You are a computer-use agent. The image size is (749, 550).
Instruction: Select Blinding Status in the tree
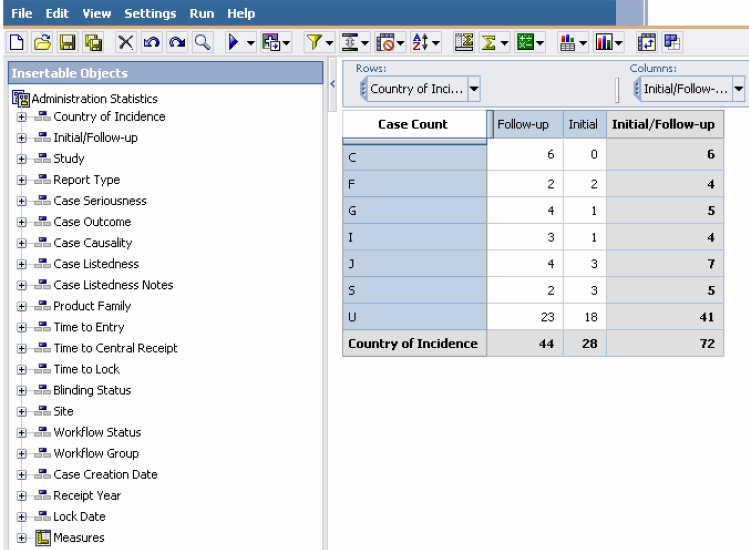pyautogui.click(x=92, y=390)
